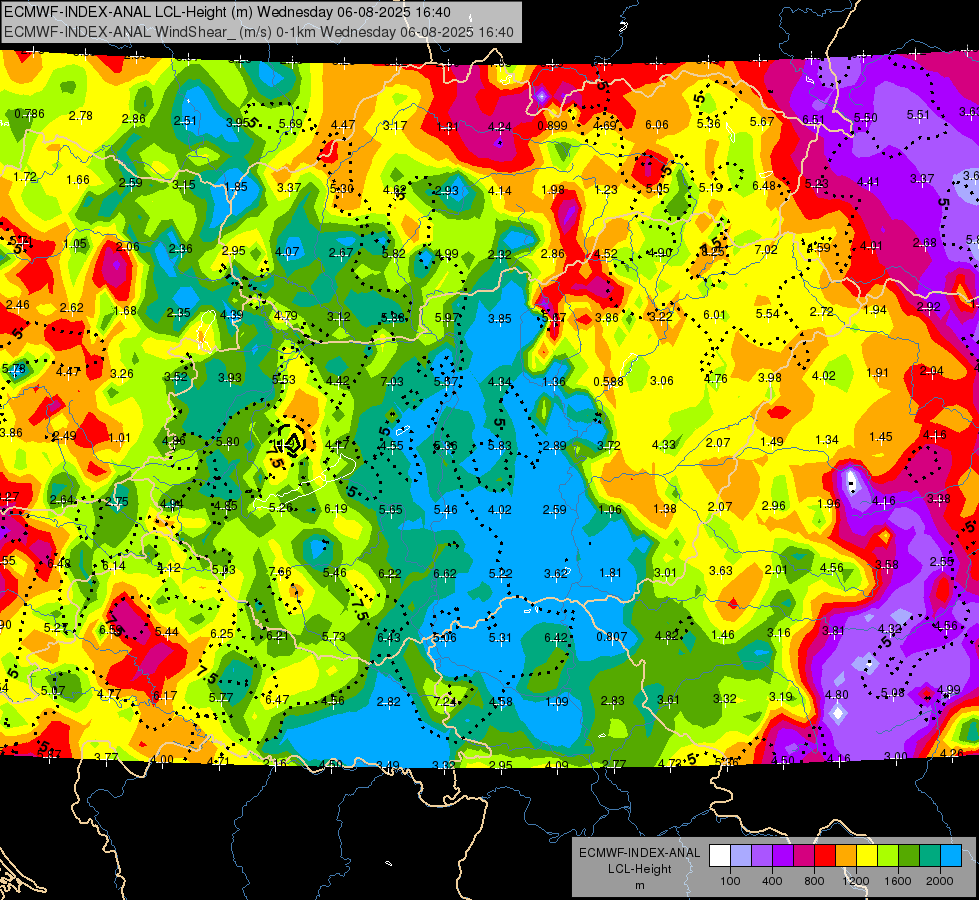
Task: Click the wind shear value 6.62
Action: tap(445, 573)
